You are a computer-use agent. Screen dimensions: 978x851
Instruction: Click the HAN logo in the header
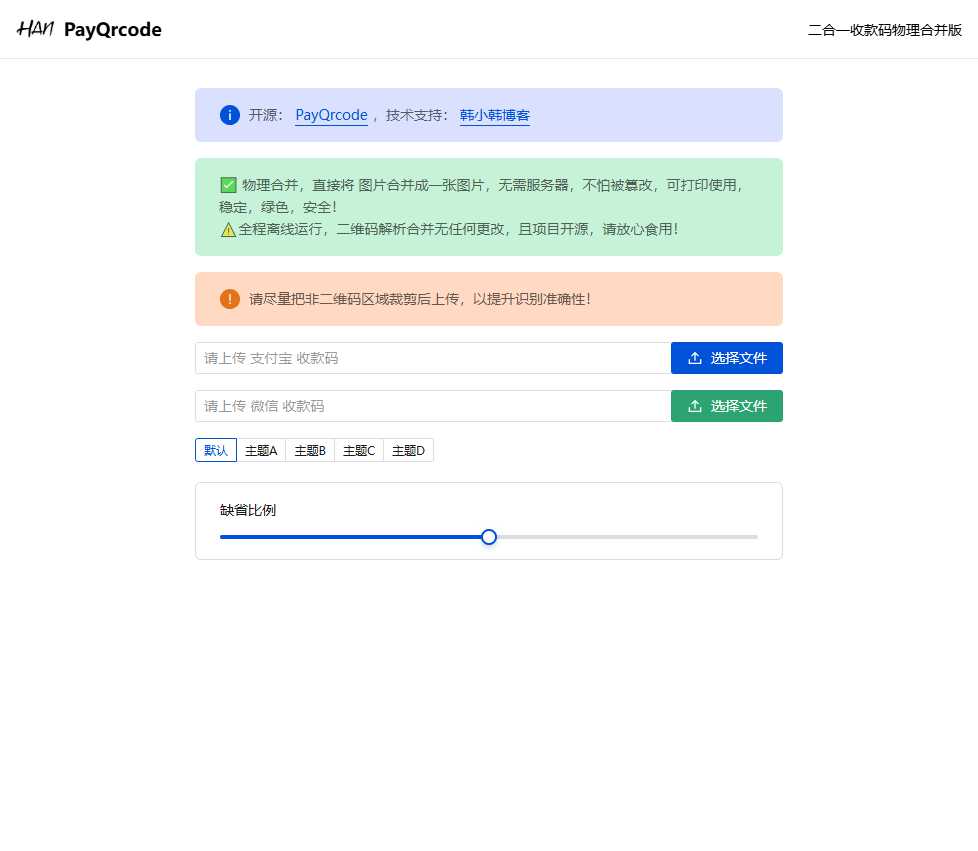[x=35, y=29]
